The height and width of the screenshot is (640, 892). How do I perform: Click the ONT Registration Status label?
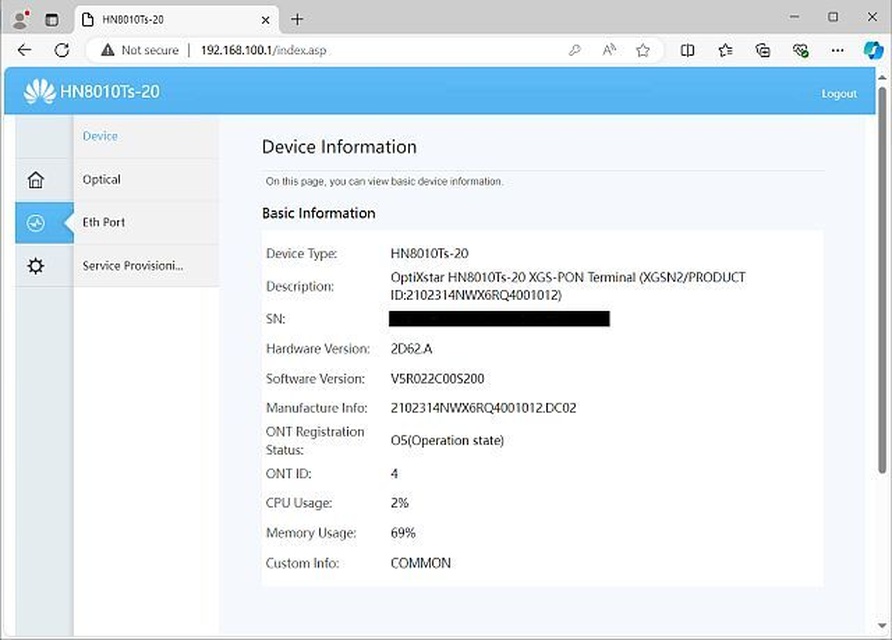click(315, 441)
